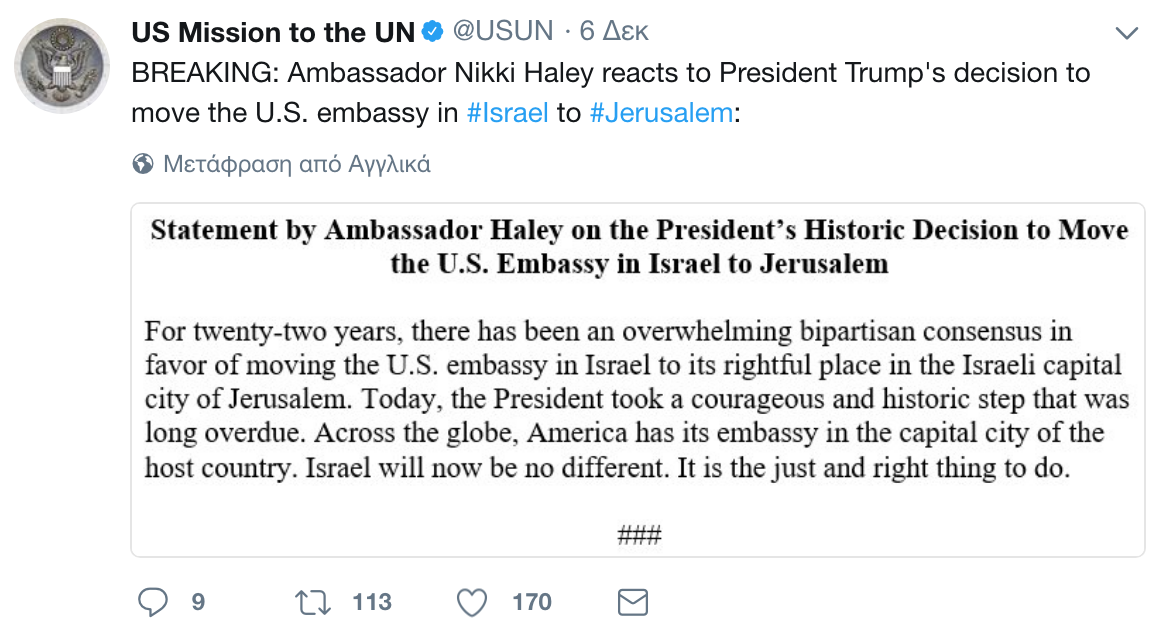
Task: Click the blue verified badge
Action: (x=432, y=32)
